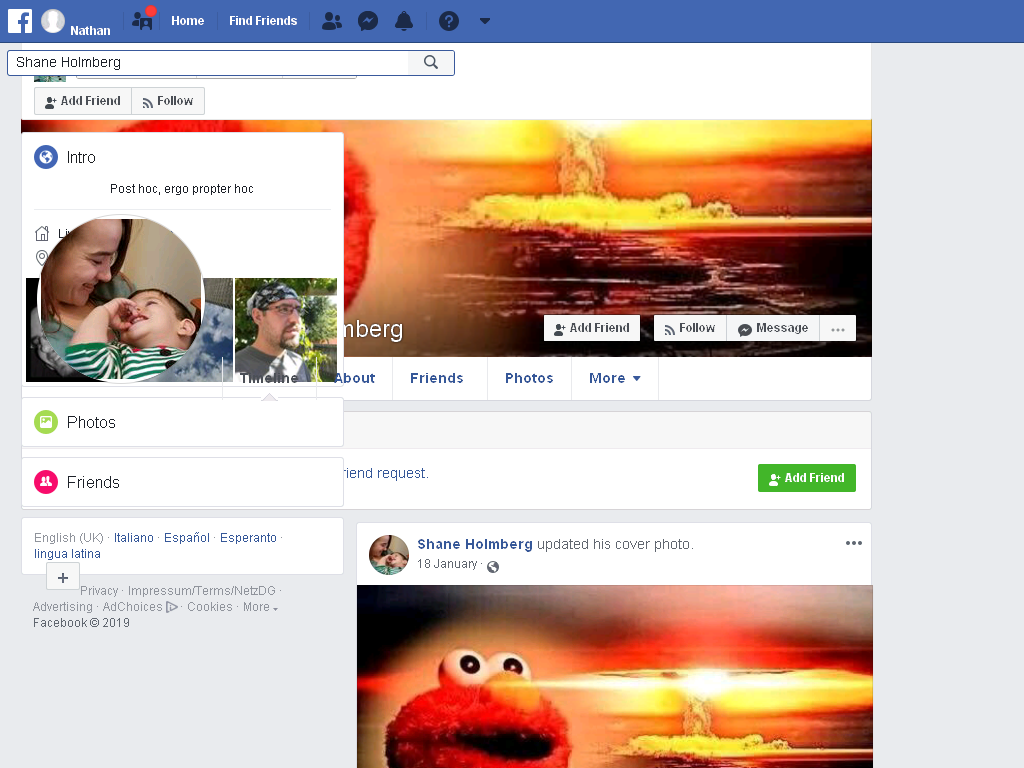Image resolution: width=1024 pixels, height=768 pixels.
Task: Expand the More dropdown tab
Action: (615, 378)
